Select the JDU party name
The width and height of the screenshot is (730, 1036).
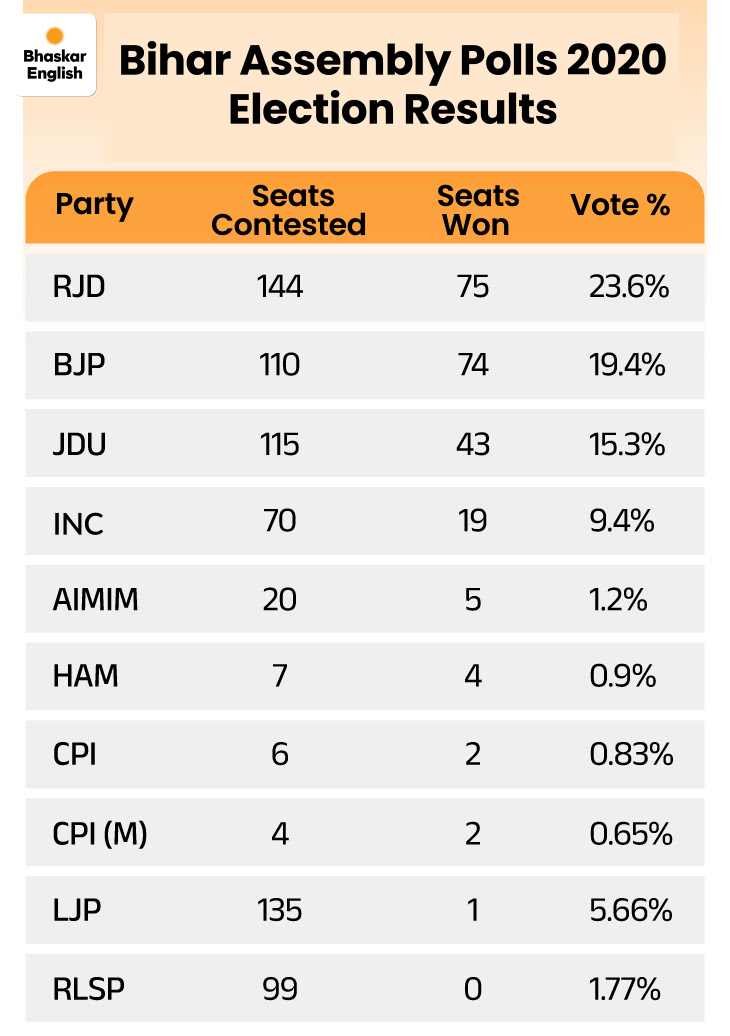click(80, 444)
